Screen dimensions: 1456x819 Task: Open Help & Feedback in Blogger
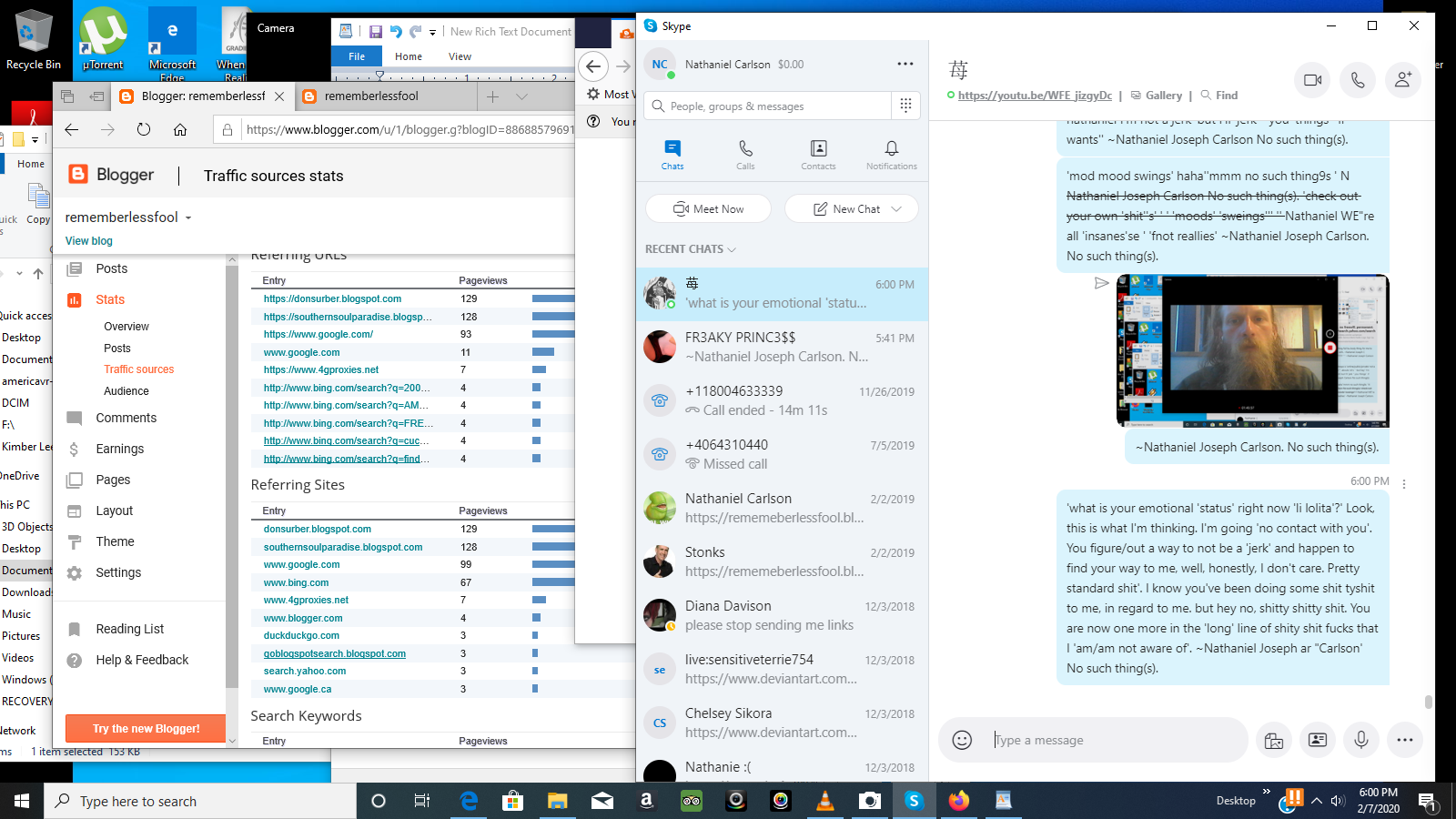coord(142,660)
